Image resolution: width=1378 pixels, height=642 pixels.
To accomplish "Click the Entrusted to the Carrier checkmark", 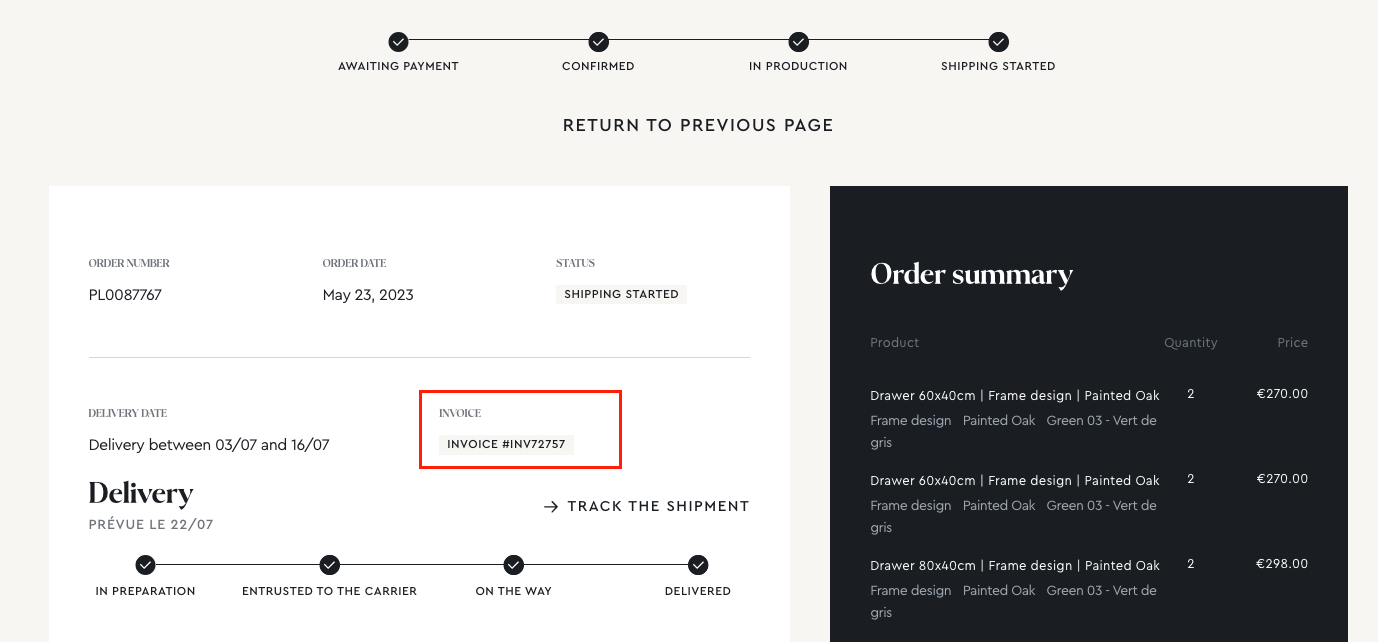I will 329,565.
